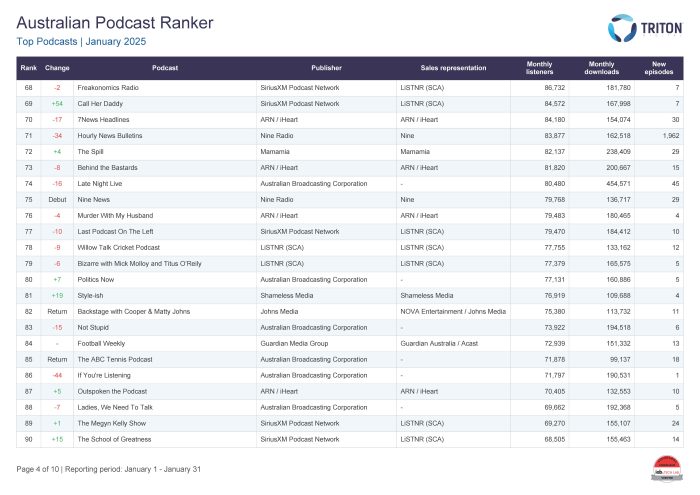Viewport: 700px width, 495px height.
Task: Click the Publisher column header
Action: click(x=325, y=68)
